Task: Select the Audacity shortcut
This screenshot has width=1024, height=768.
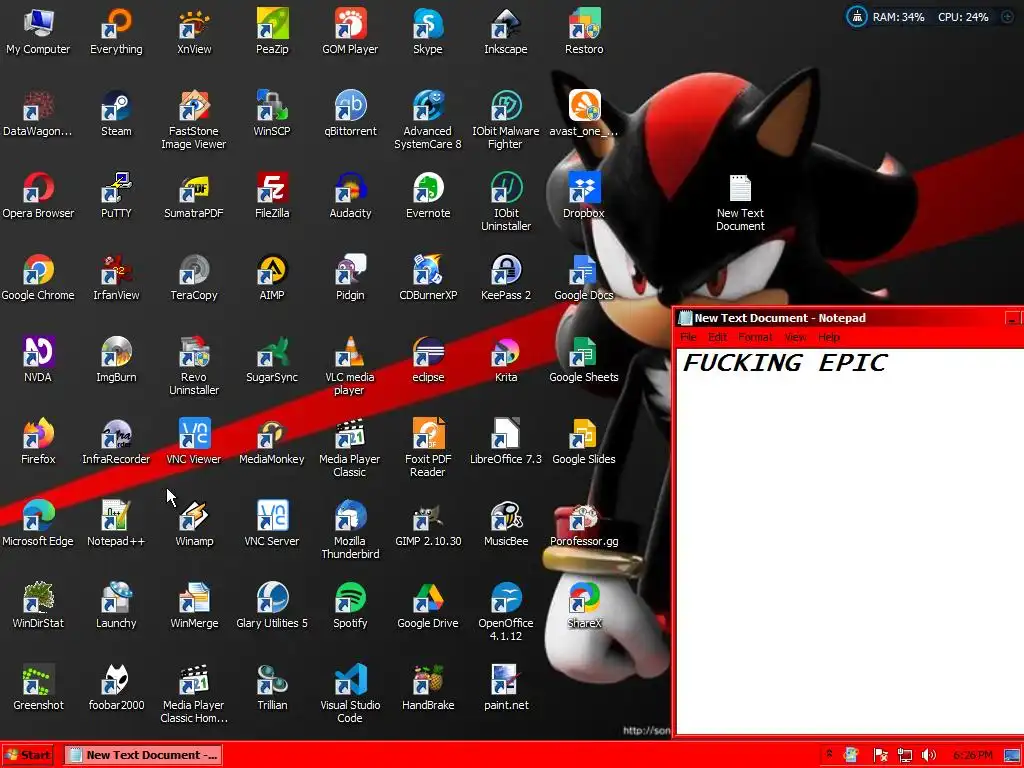Action: (350, 196)
